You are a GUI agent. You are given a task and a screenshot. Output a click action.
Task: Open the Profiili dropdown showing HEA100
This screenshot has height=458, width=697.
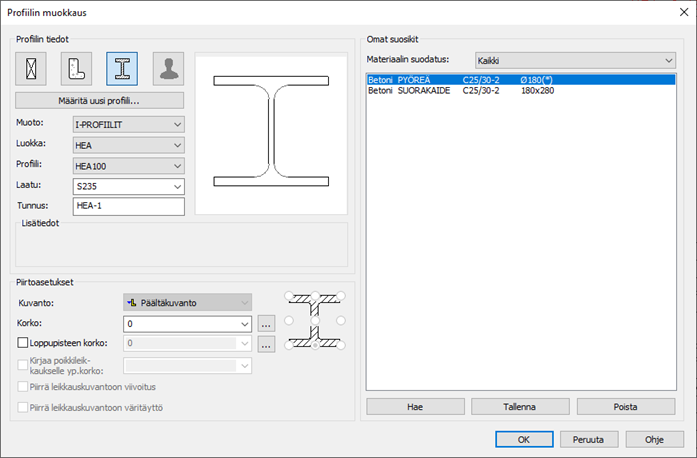(x=129, y=166)
